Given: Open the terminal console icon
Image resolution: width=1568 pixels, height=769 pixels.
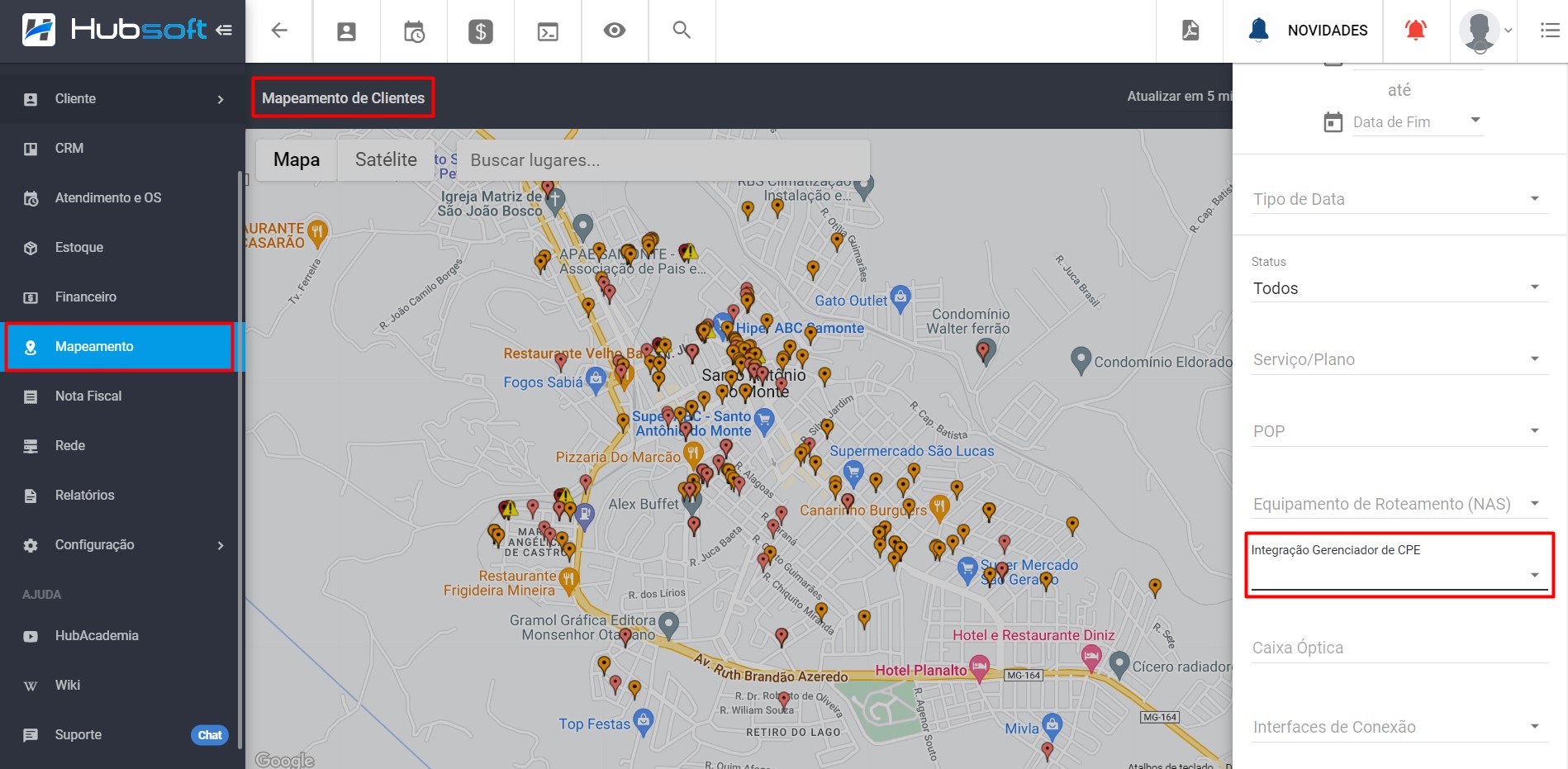Looking at the screenshot, I should click(x=548, y=31).
